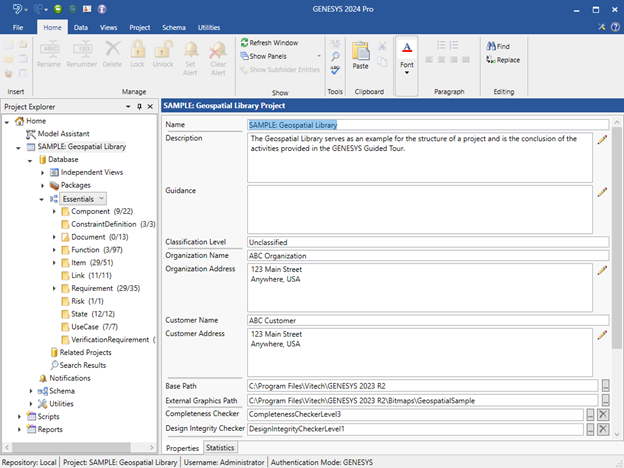Image resolution: width=624 pixels, height=468 pixels.
Task: Collapse the Database node
Action: click(x=30, y=160)
